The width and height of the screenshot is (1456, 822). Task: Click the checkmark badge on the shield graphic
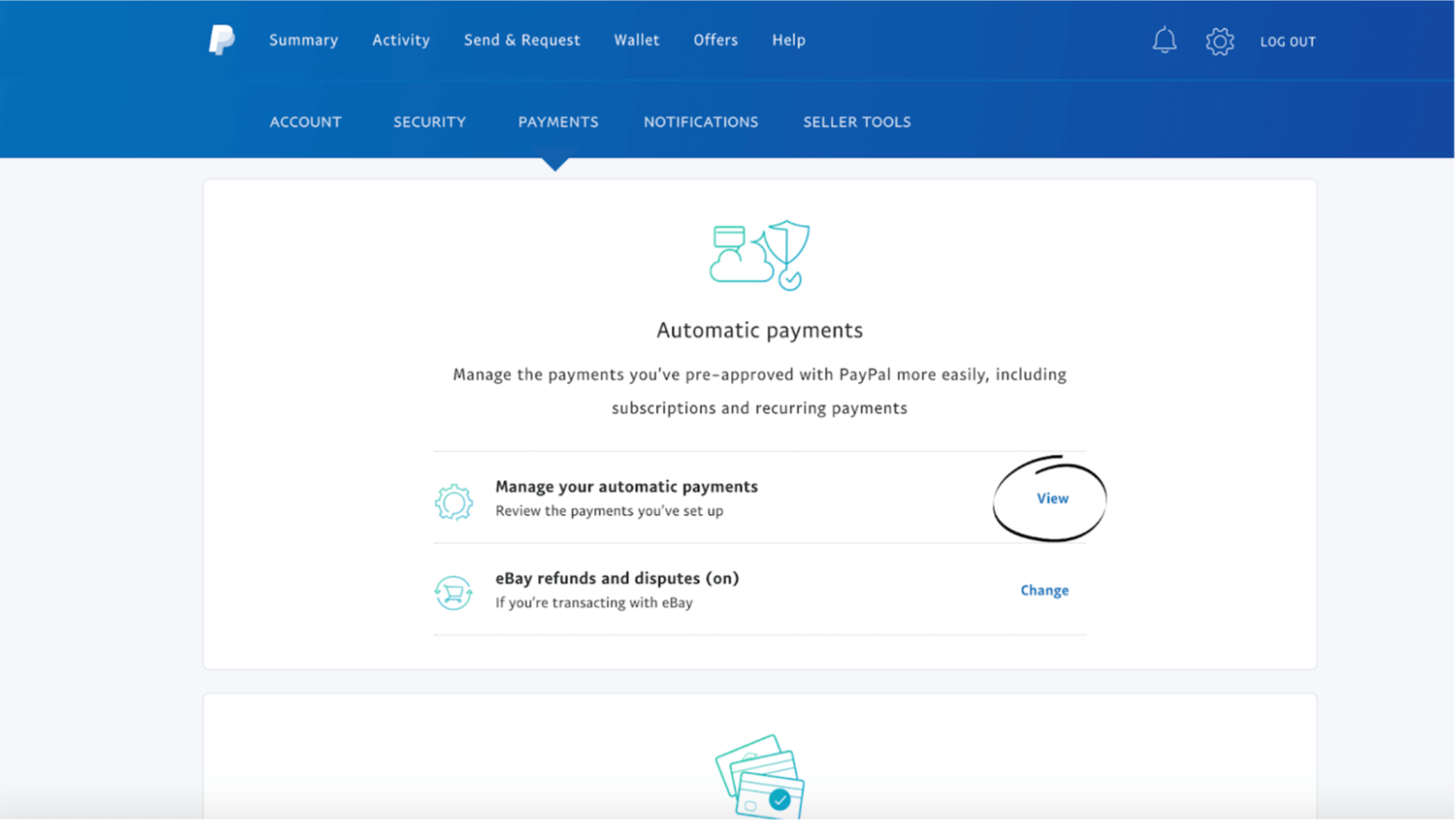tap(787, 278)
